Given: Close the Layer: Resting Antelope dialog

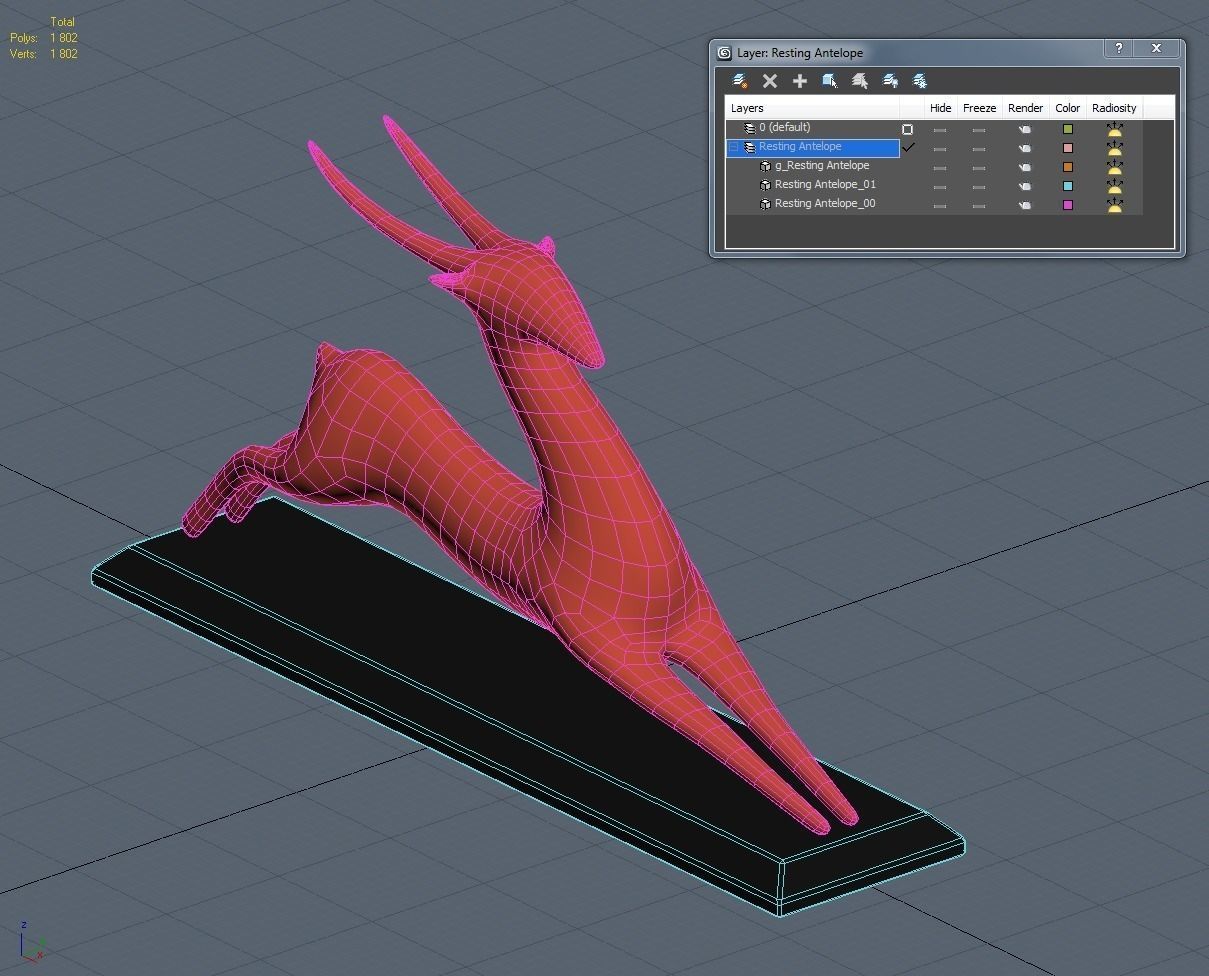Looking at the screenshot, I should 1157,49.
